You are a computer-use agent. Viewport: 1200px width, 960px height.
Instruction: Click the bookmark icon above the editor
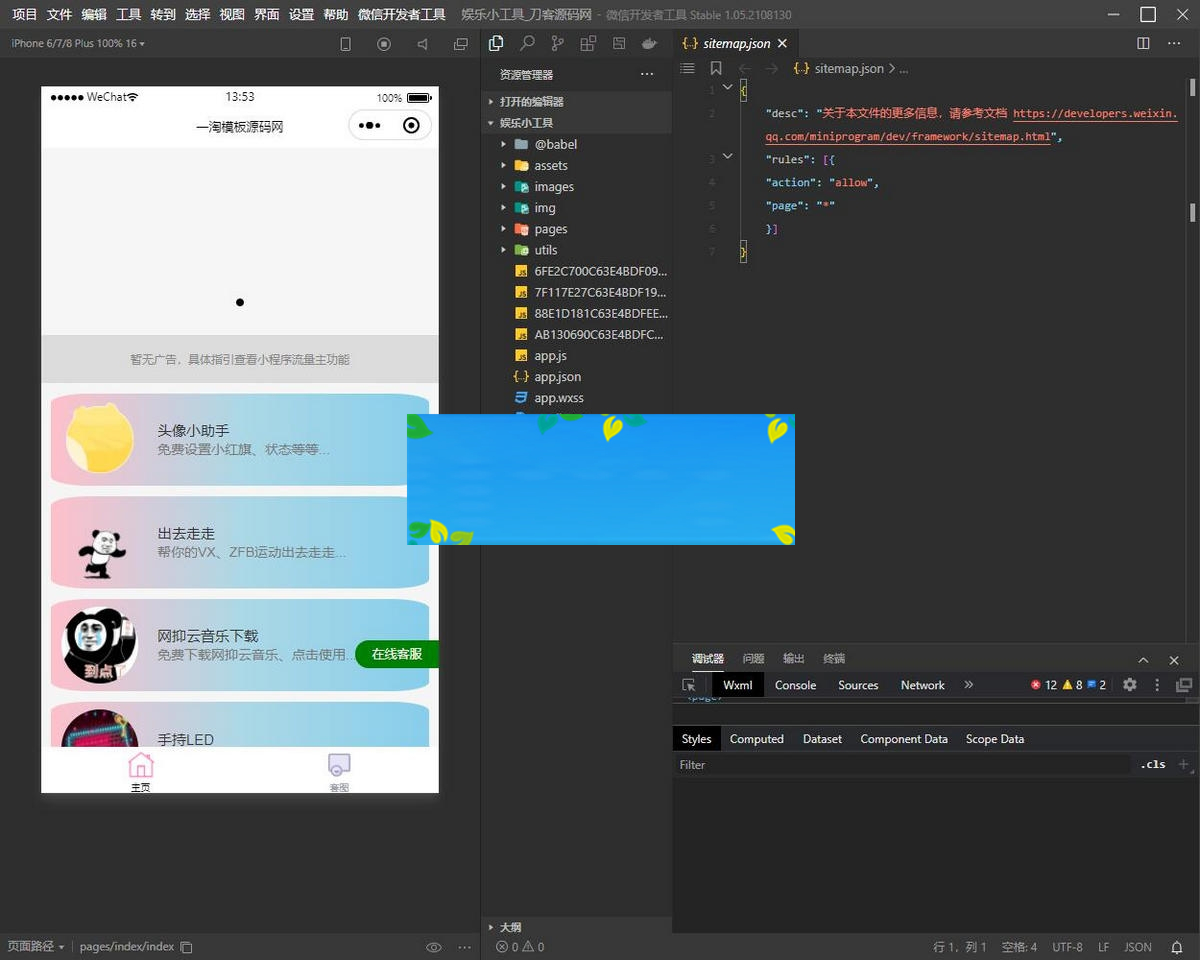click(x=716, y=69)
